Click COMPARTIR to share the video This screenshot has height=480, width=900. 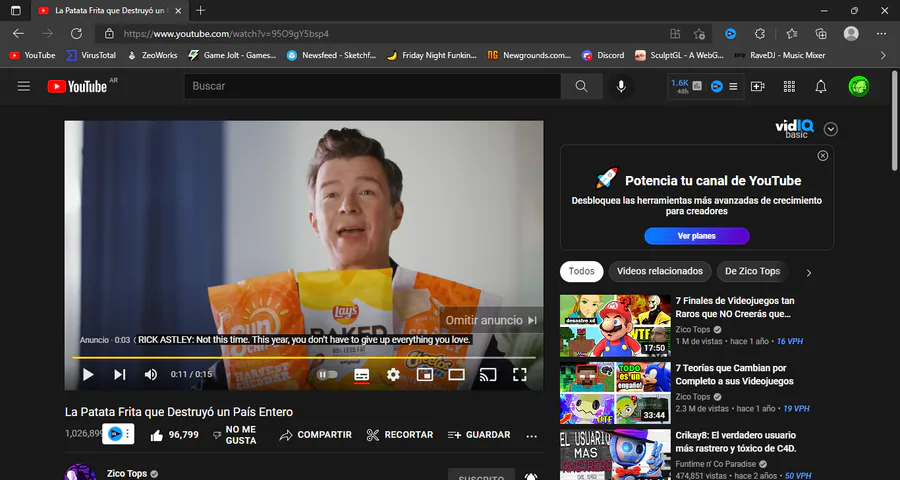point(316,435)
